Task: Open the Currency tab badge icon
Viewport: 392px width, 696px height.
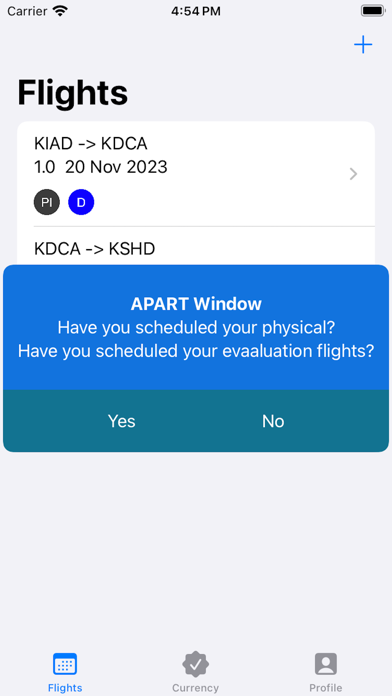Action: (195, 664)
